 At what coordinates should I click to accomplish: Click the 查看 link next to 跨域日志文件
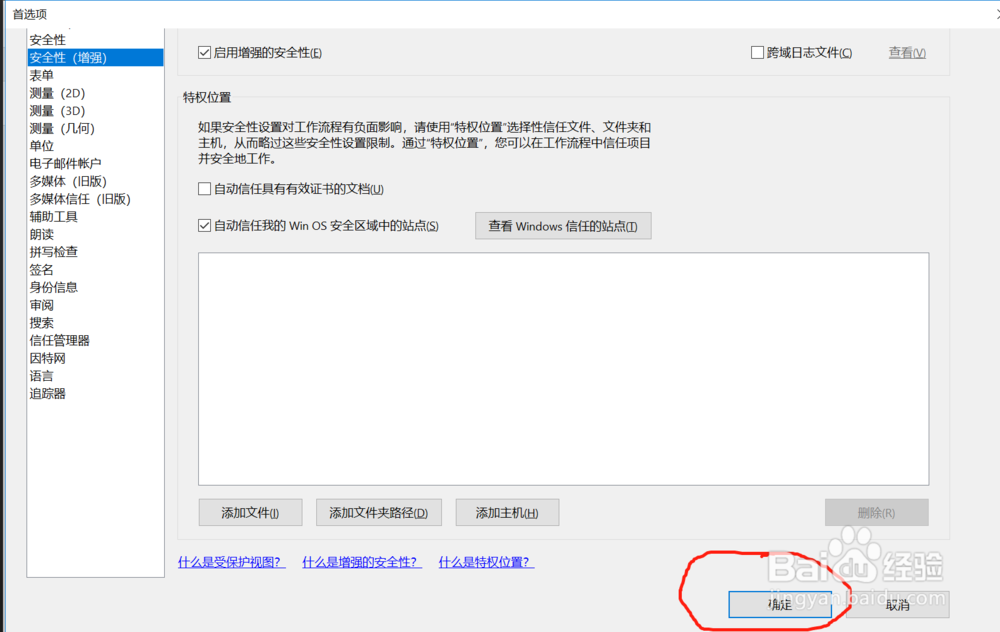coord(906,52)
